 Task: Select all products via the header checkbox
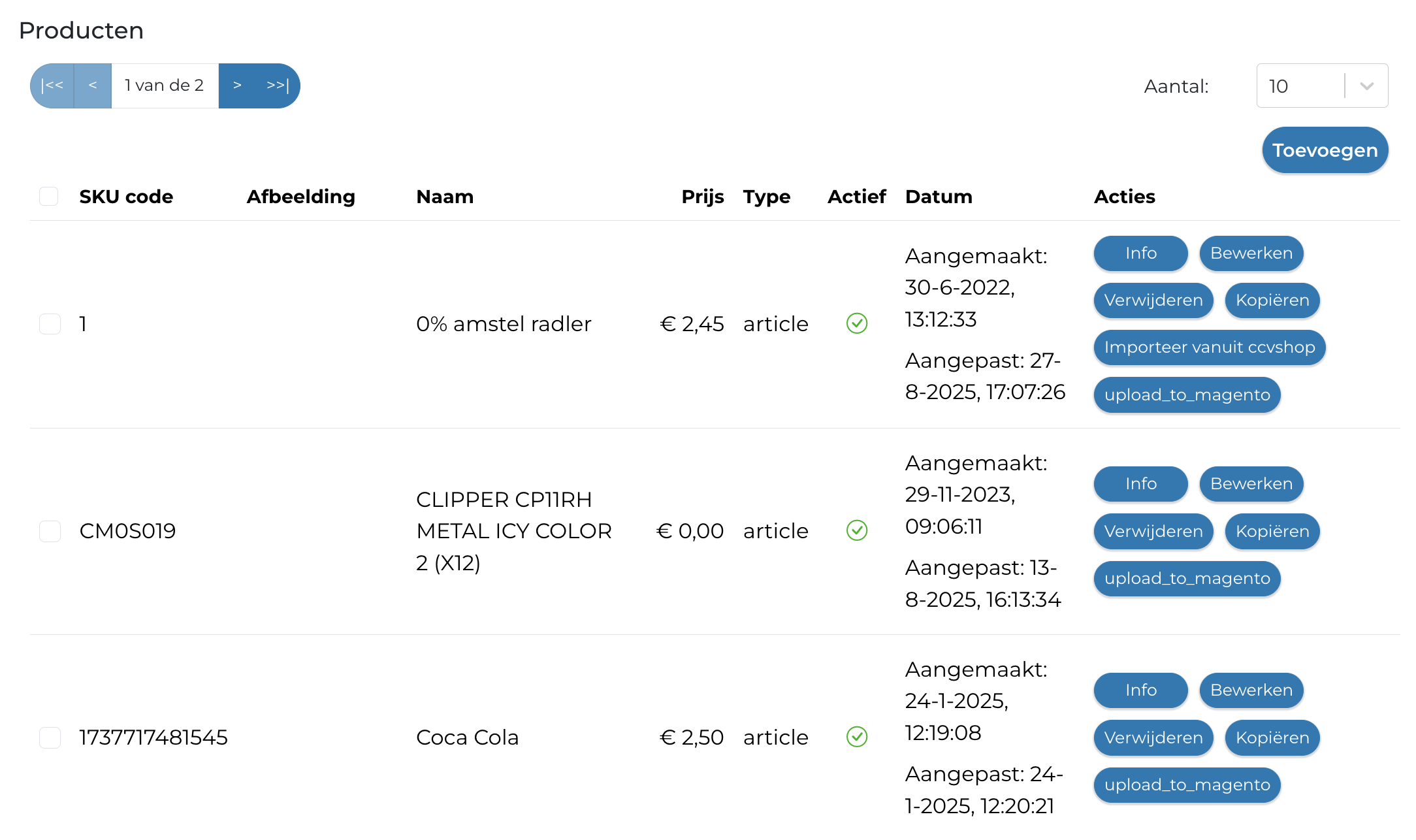pyautogui.click(x=48, y=195)
